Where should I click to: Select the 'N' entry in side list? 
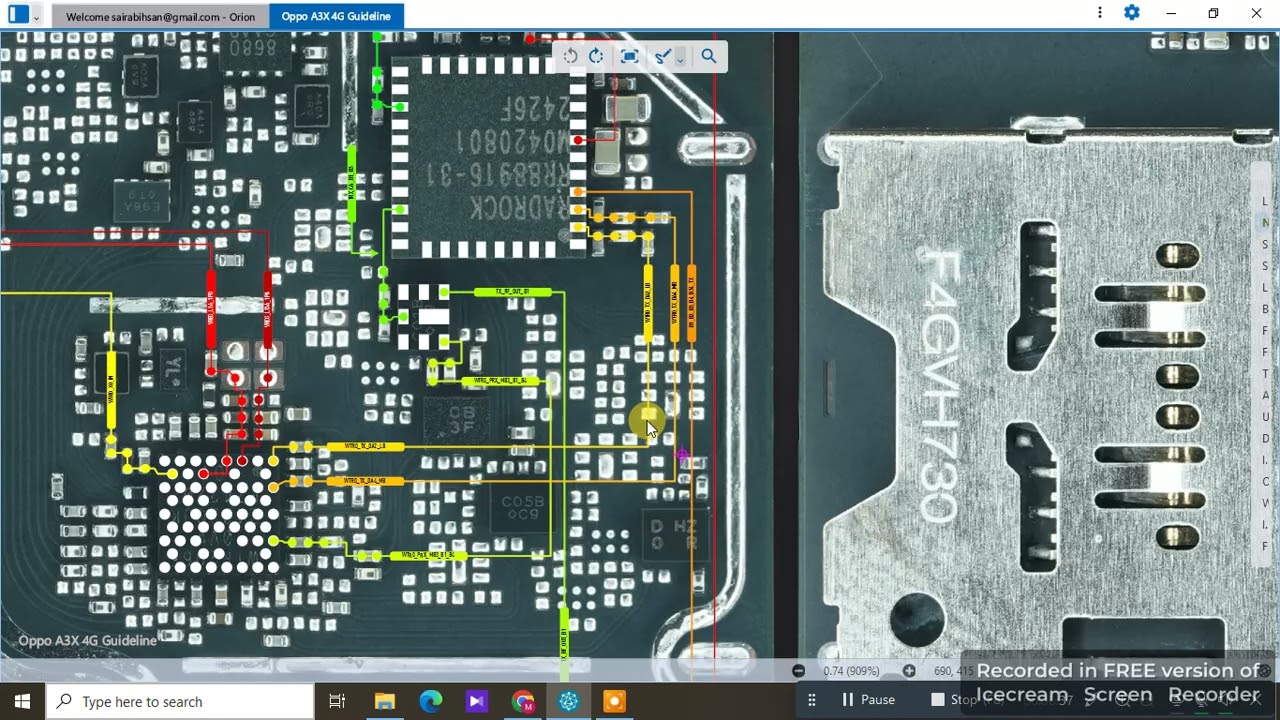(1265, 222)
